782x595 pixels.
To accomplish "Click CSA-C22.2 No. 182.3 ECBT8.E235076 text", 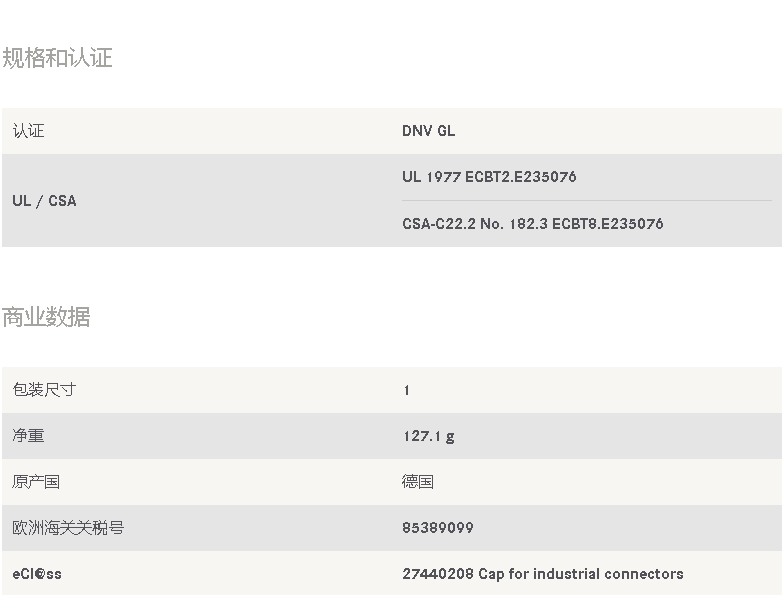I will [533, 223].
